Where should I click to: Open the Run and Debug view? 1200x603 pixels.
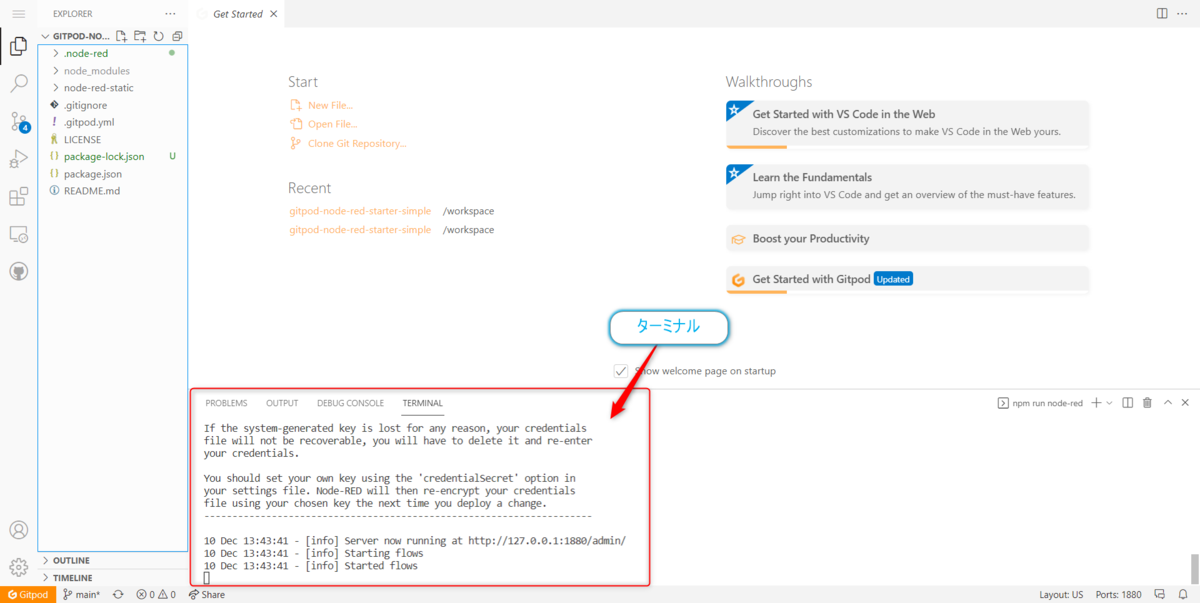(18, 159)
